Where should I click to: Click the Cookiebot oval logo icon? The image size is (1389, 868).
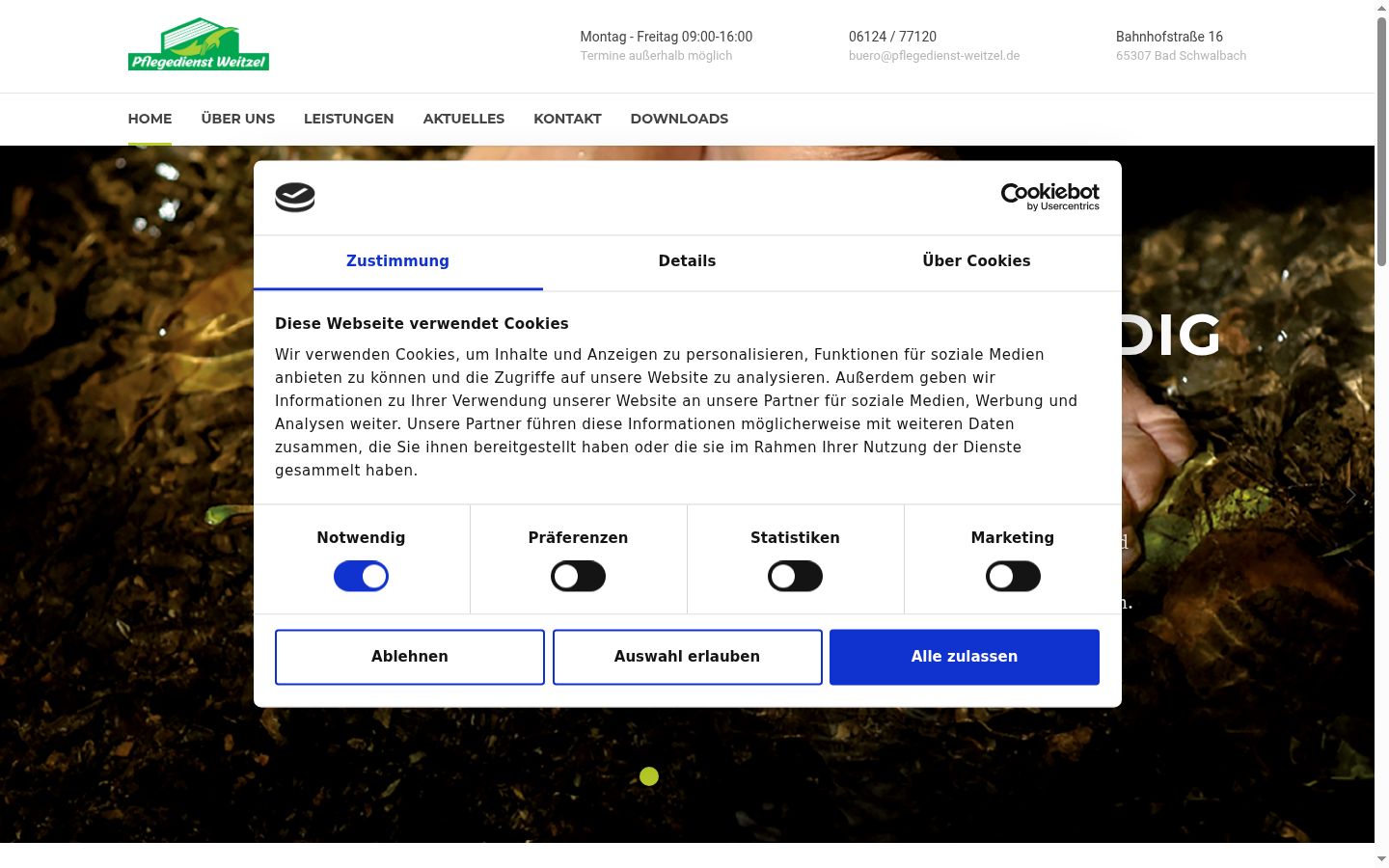[x=295, y=197]
